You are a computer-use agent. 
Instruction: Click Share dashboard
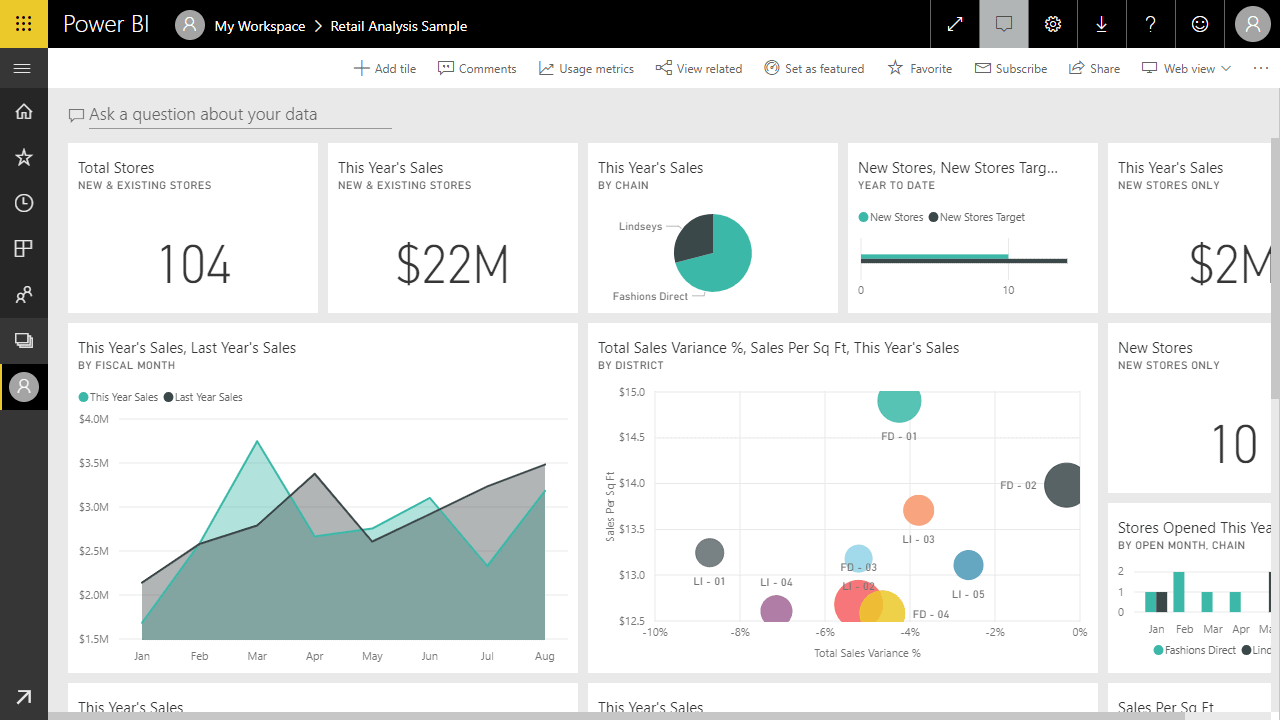pyautogui.click(x=1094, y=69)
